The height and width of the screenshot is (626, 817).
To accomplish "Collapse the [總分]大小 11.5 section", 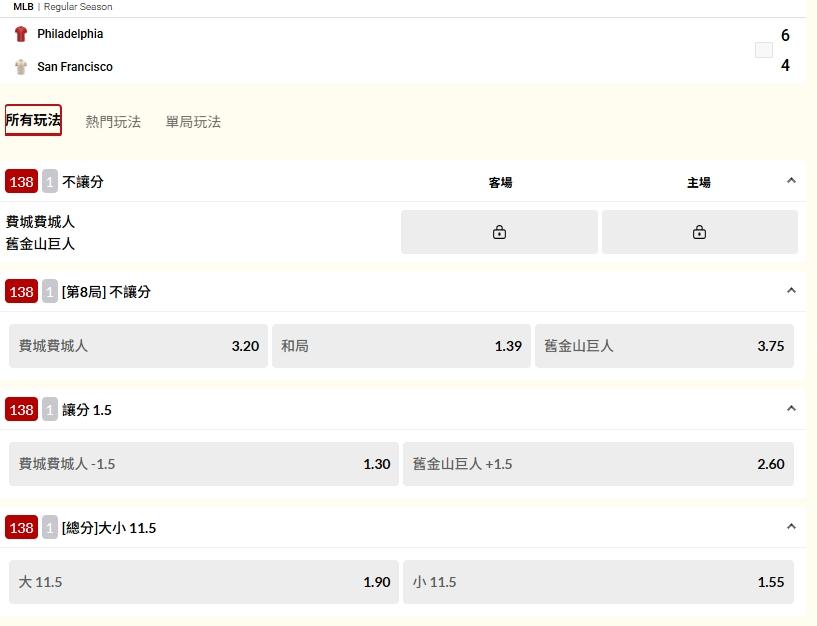I will coord(791,526).
